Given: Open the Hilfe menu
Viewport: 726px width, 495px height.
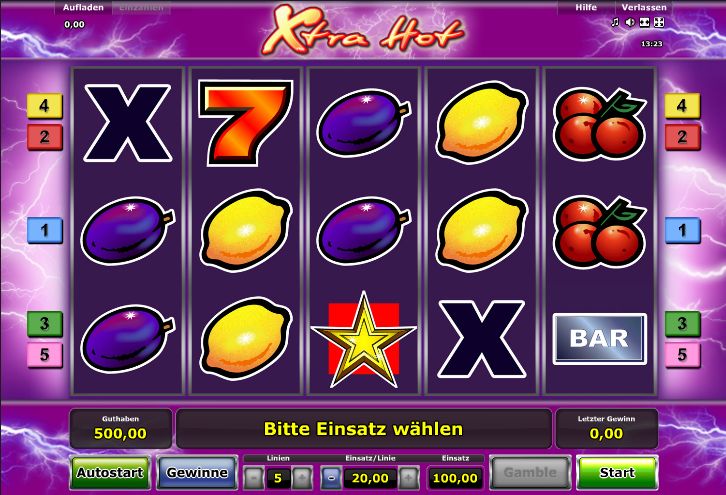Looking at the screenshot, I should (x=586, y=7).
